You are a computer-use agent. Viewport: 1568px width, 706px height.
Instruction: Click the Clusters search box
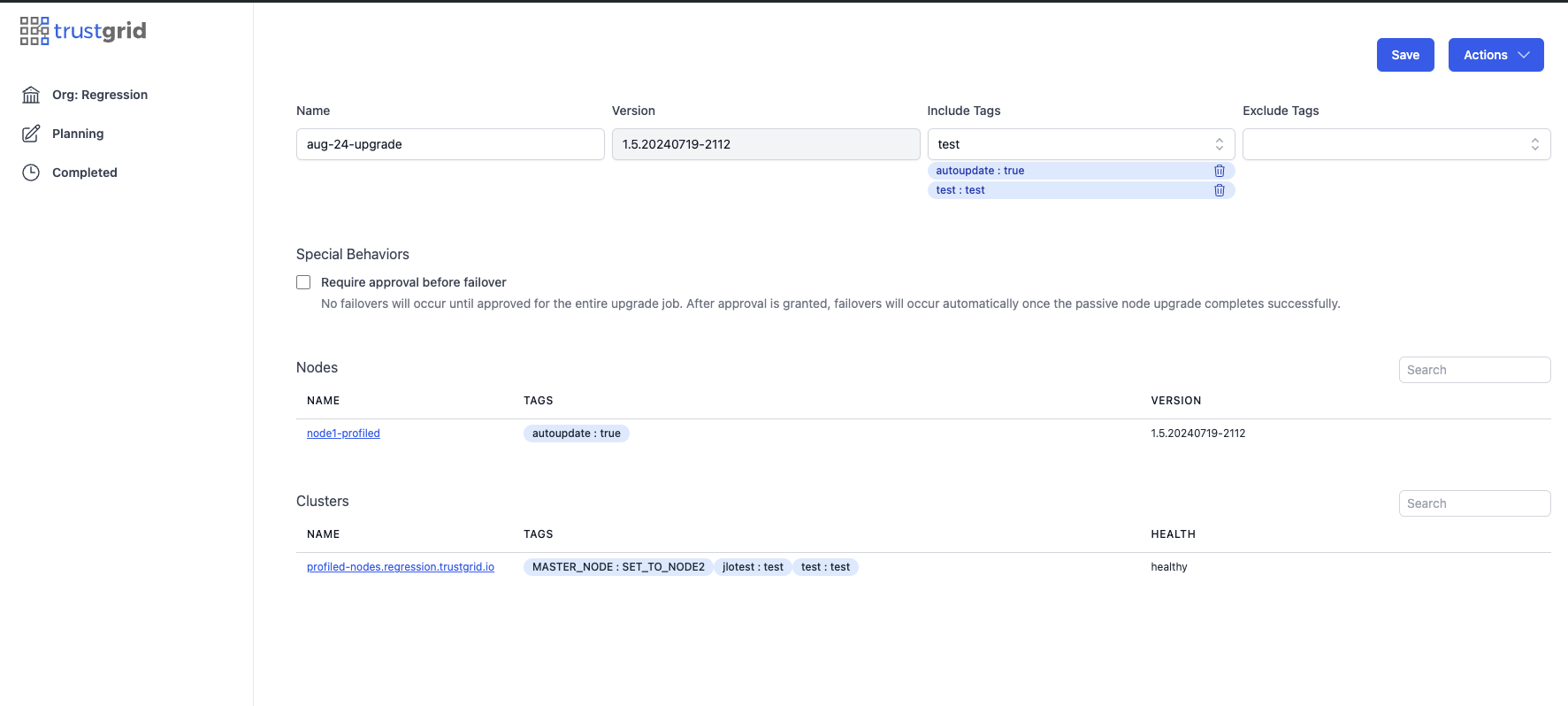click(x=1474, y=503)
